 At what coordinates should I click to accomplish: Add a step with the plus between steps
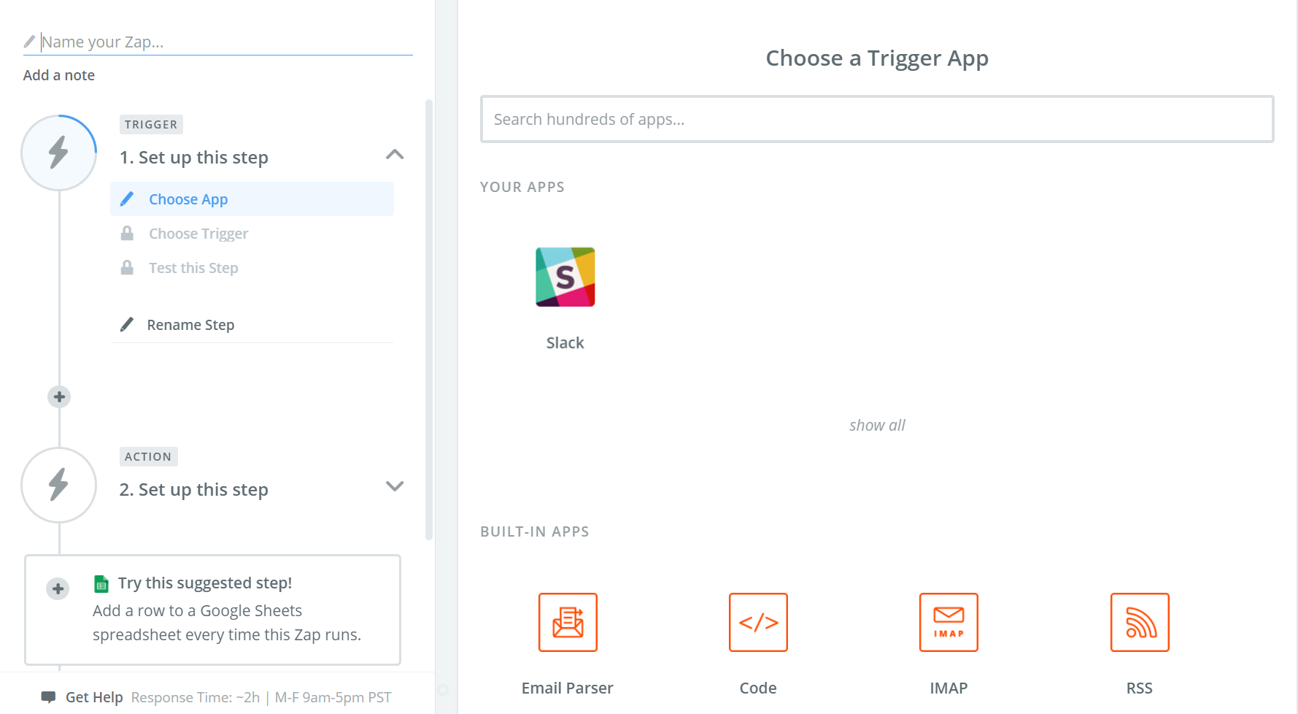[59, 397]
